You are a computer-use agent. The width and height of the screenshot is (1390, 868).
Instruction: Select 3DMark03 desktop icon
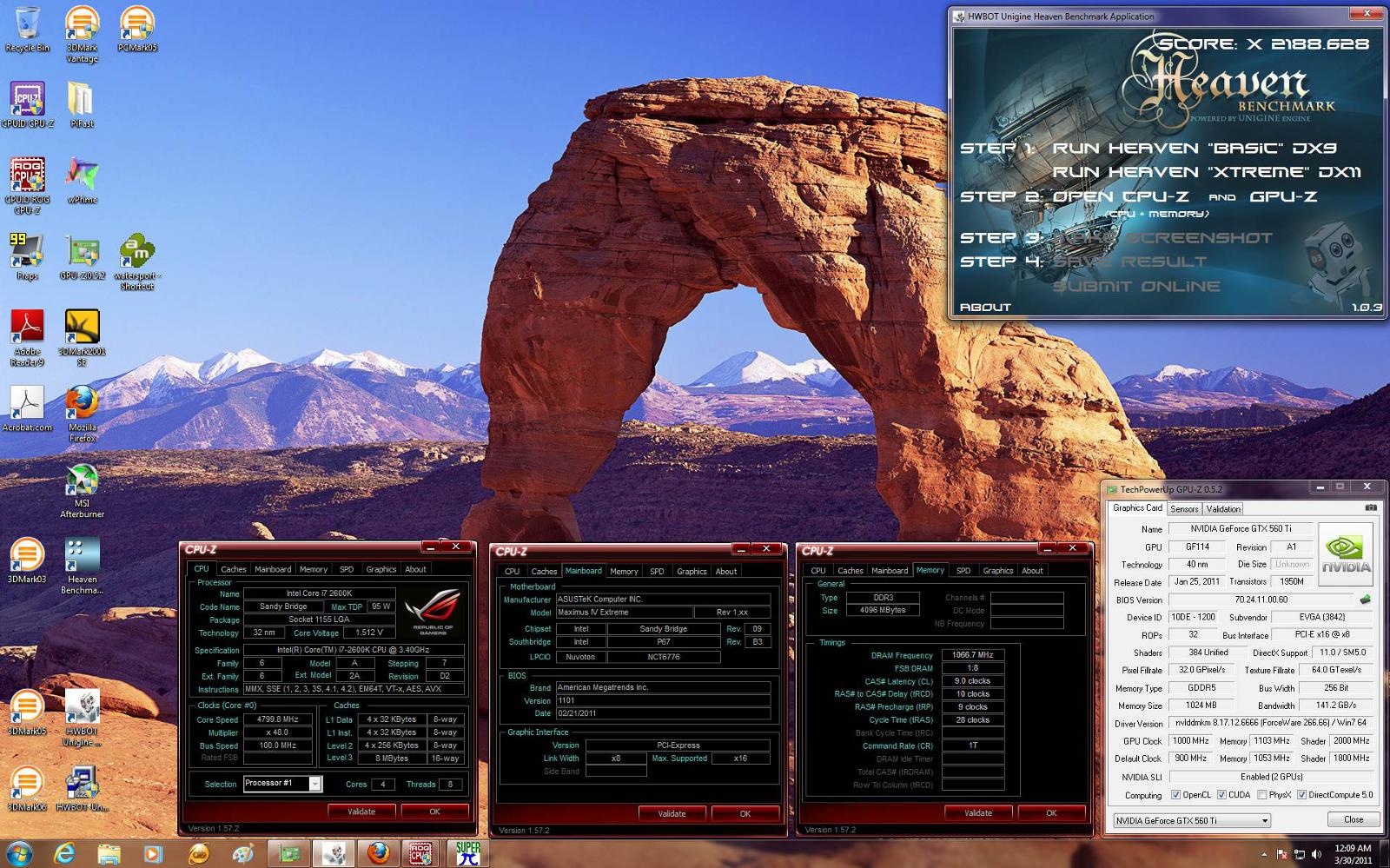27,560
